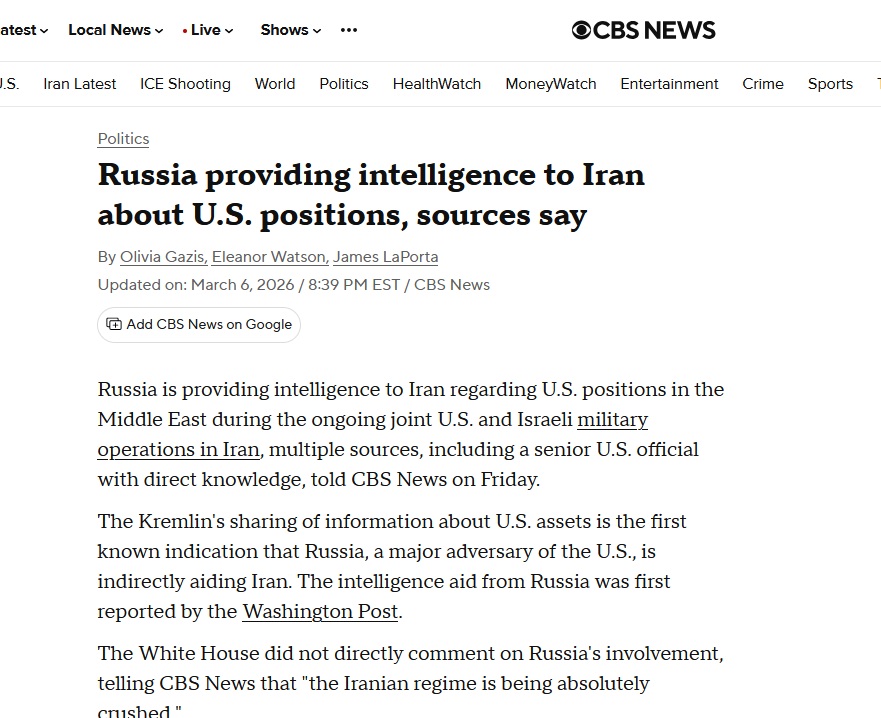Click the Eleanor Watson author link

click(268, 256)
